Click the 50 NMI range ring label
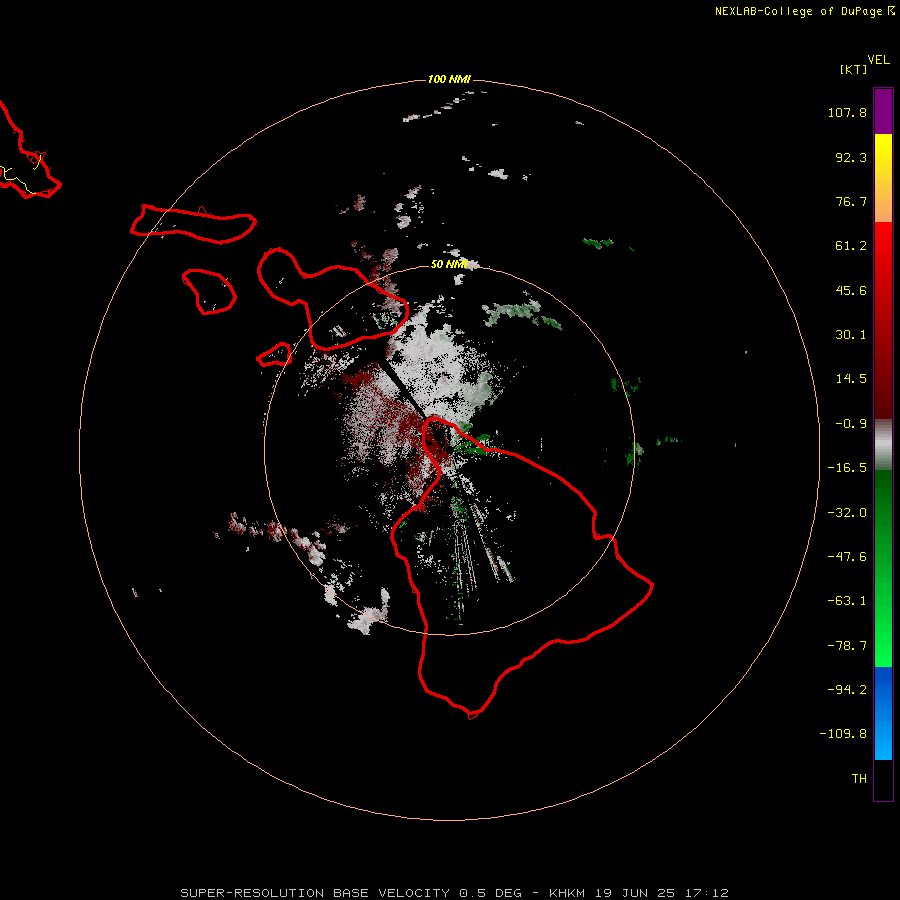 point(449,264)
